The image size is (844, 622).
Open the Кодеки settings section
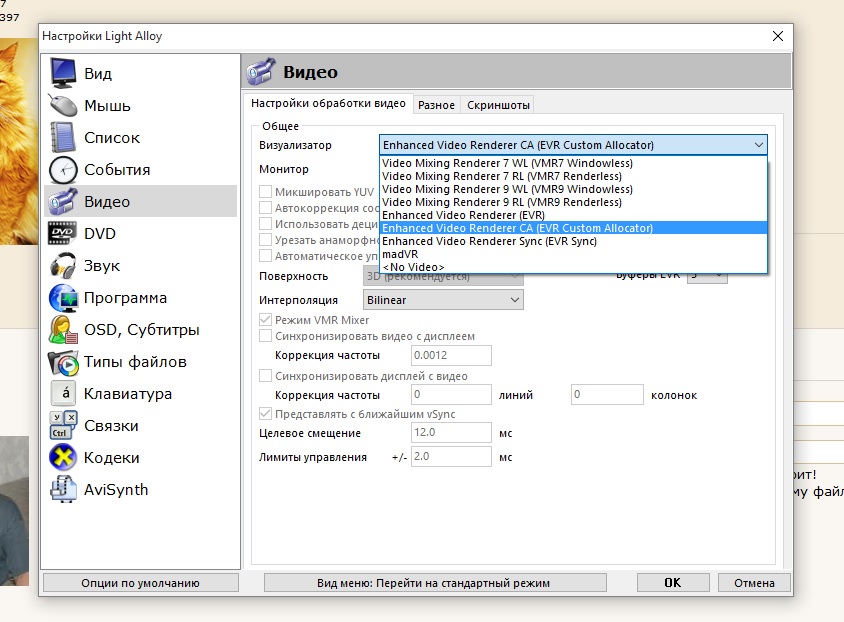(x=140, y=457)
